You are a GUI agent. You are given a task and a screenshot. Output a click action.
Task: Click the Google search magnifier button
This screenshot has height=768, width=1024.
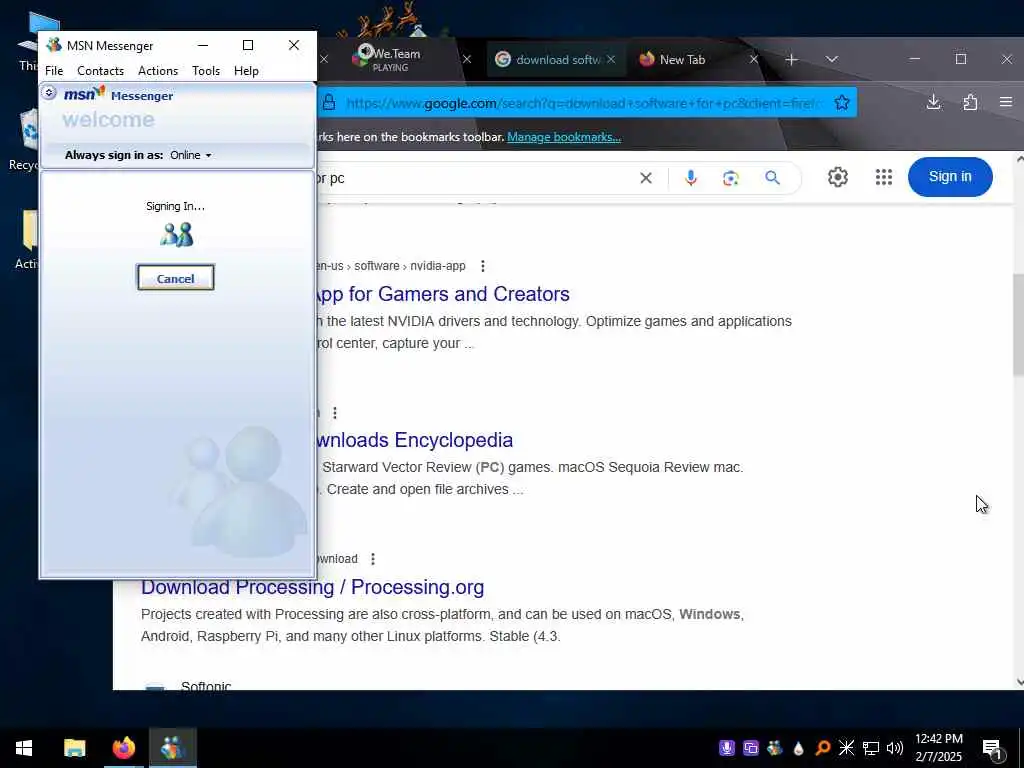click(773, 178)
